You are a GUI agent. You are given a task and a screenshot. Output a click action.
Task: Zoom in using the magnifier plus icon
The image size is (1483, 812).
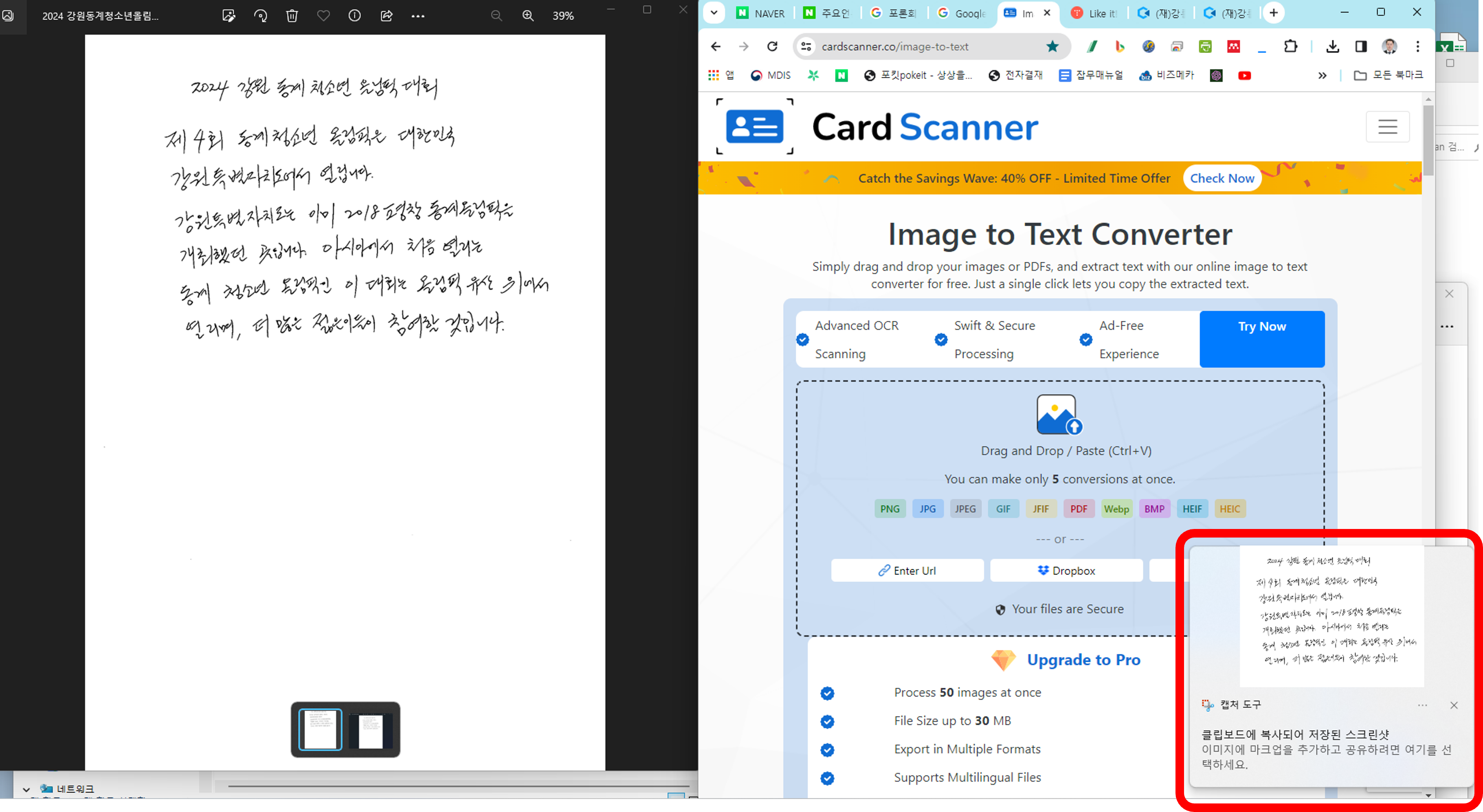pos(528,15)
